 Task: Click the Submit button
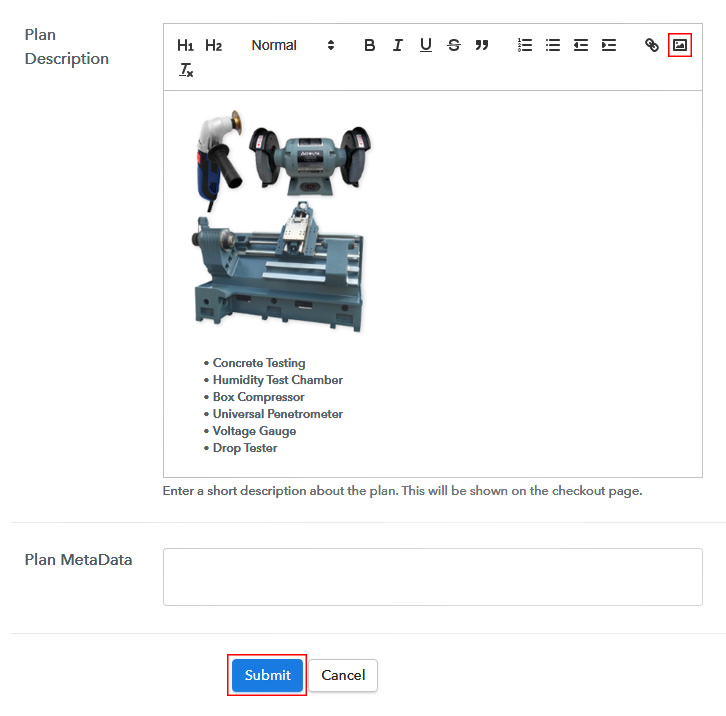(x=267, y=675)
